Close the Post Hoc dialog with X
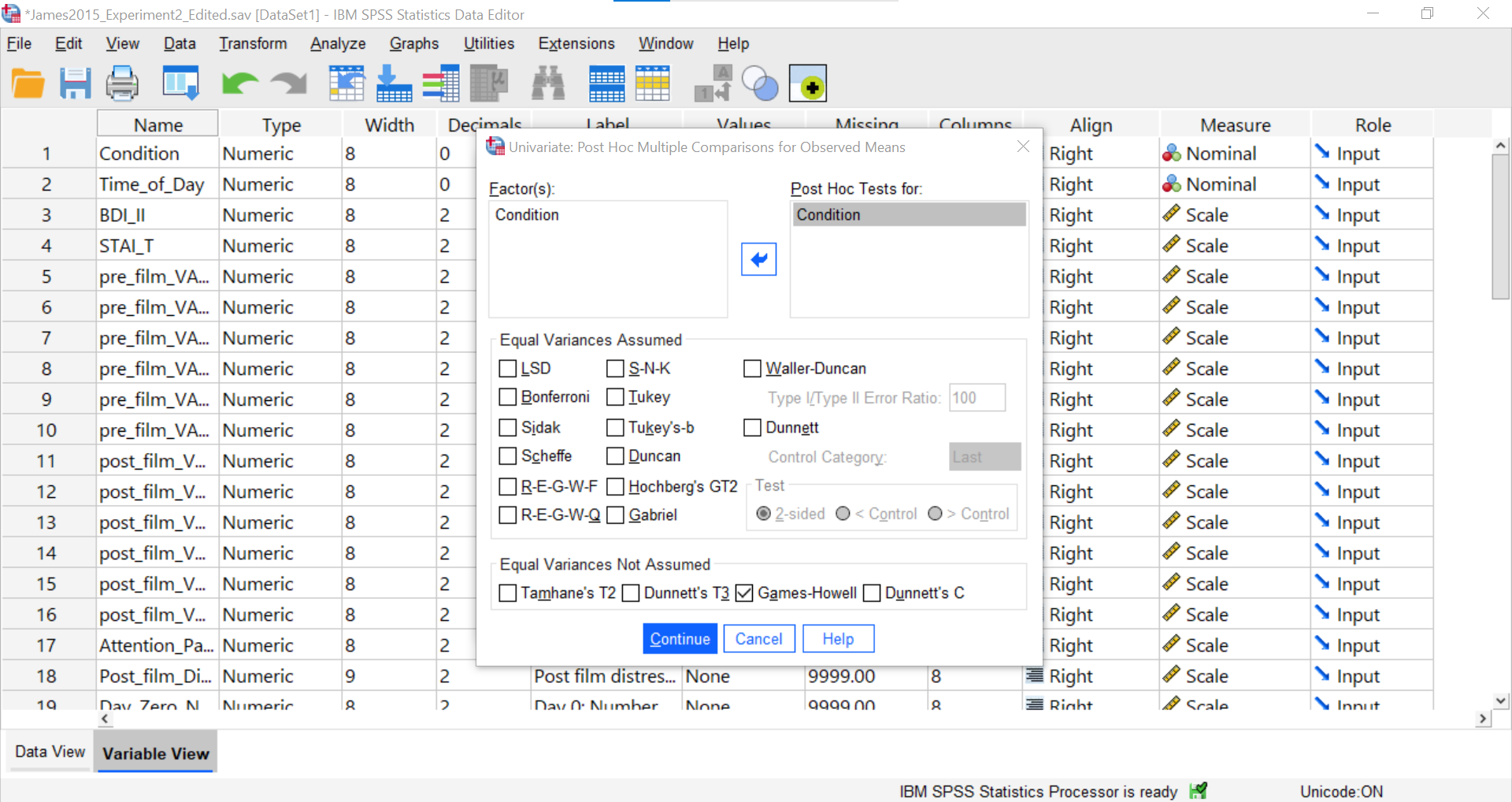This screenshot has height=802, width=1512. pos(1023,147)
